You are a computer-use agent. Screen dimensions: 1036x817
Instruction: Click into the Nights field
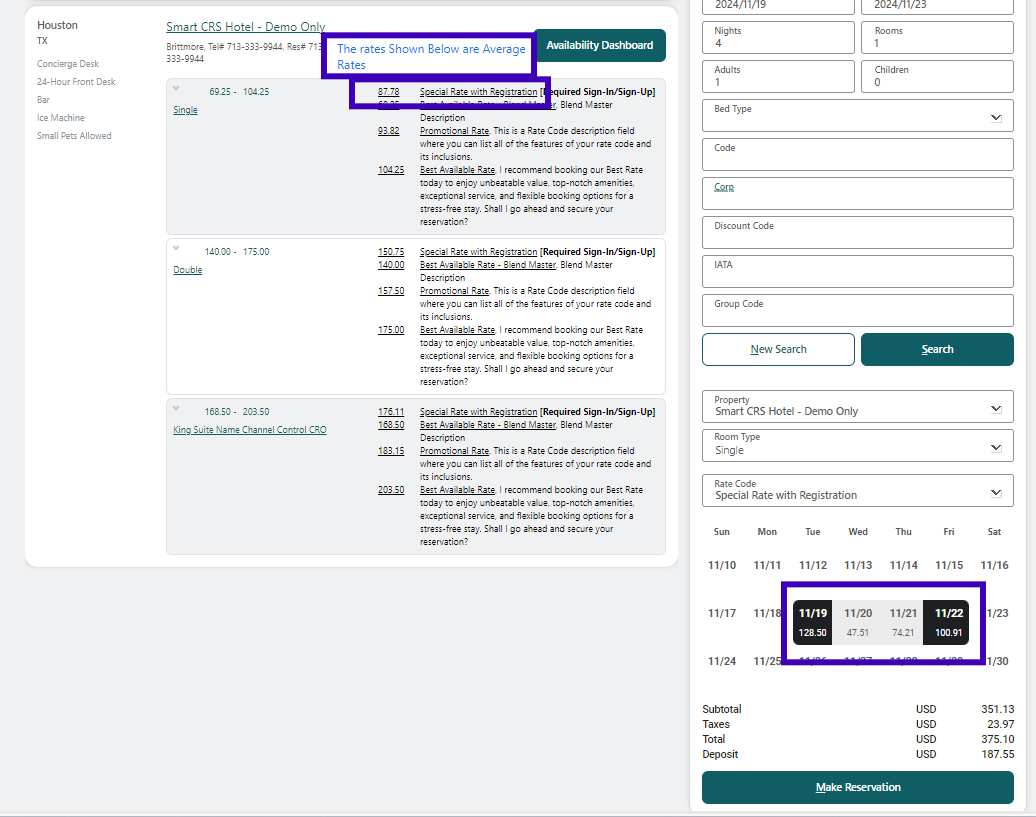[778, 38]
